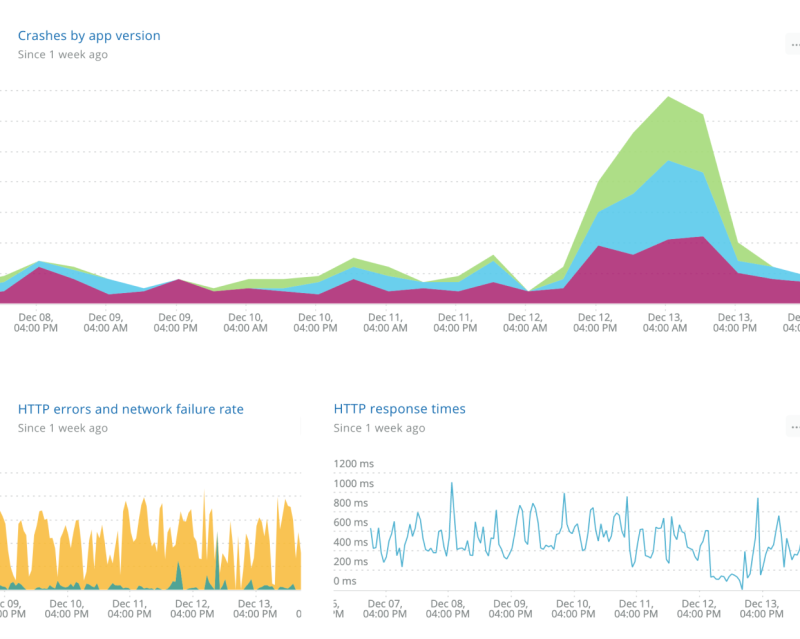This screenshot has height=639, width=800.
Task: Click the tallest spike in HTTP response times
Action: coord(452,484)
